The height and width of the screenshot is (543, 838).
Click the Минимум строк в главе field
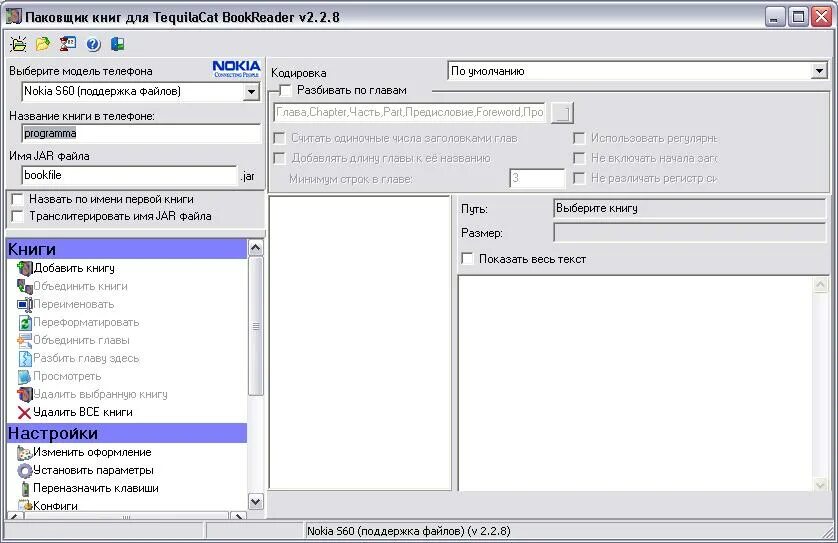537,179
